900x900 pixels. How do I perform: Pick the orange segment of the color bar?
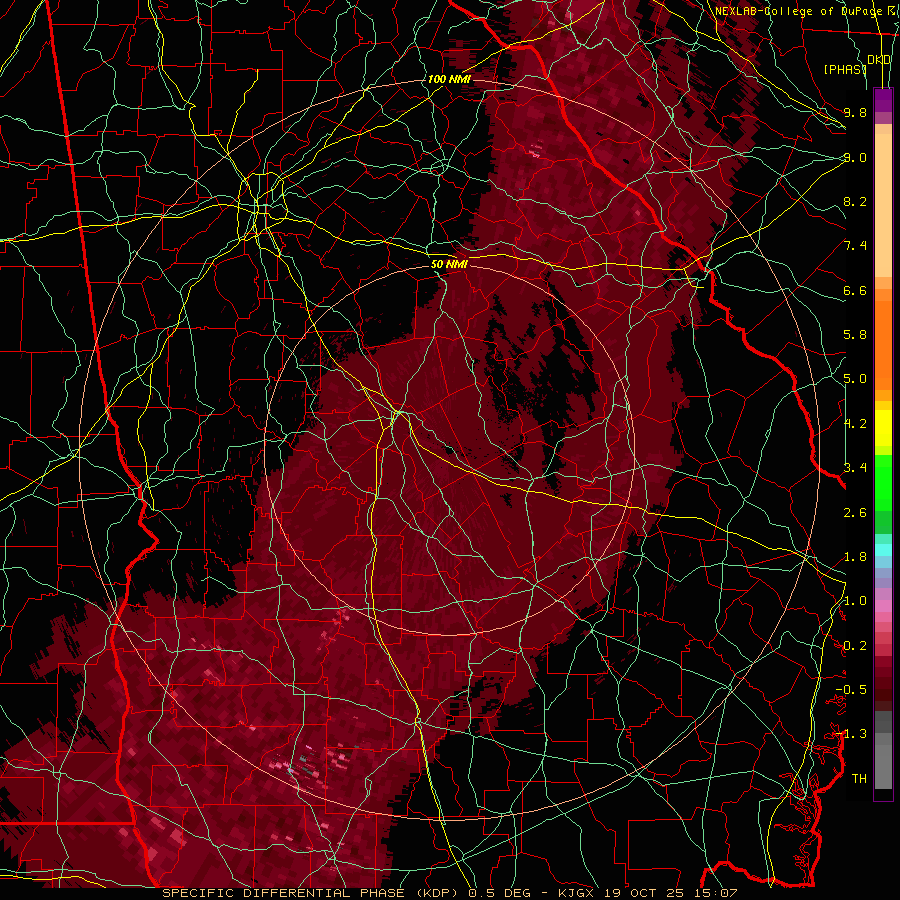point(883,345)
